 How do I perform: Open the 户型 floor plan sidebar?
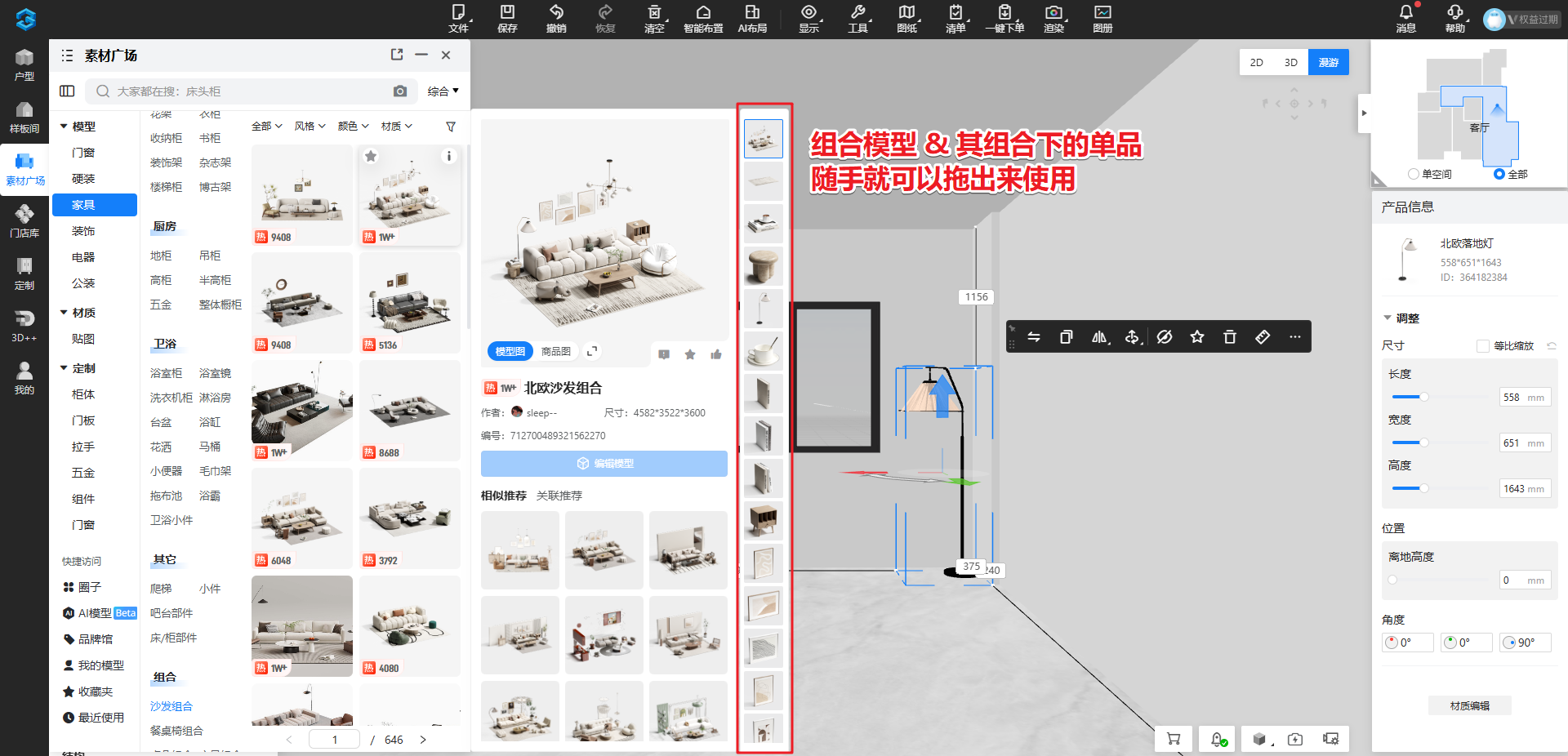coord(24,65)
